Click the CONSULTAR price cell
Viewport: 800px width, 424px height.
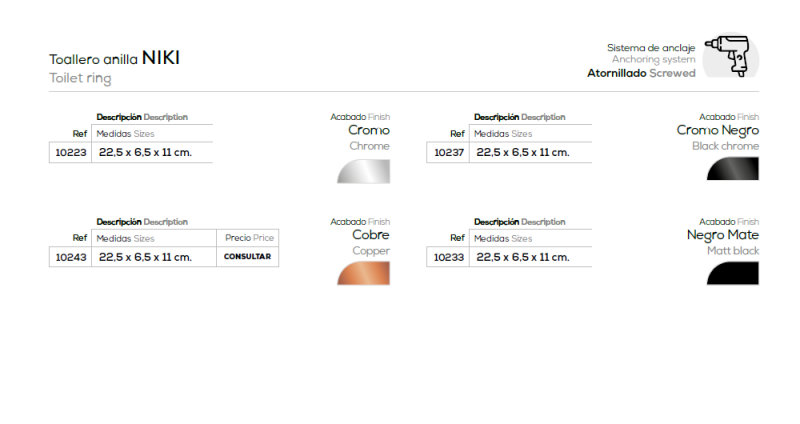pos(247,257)
